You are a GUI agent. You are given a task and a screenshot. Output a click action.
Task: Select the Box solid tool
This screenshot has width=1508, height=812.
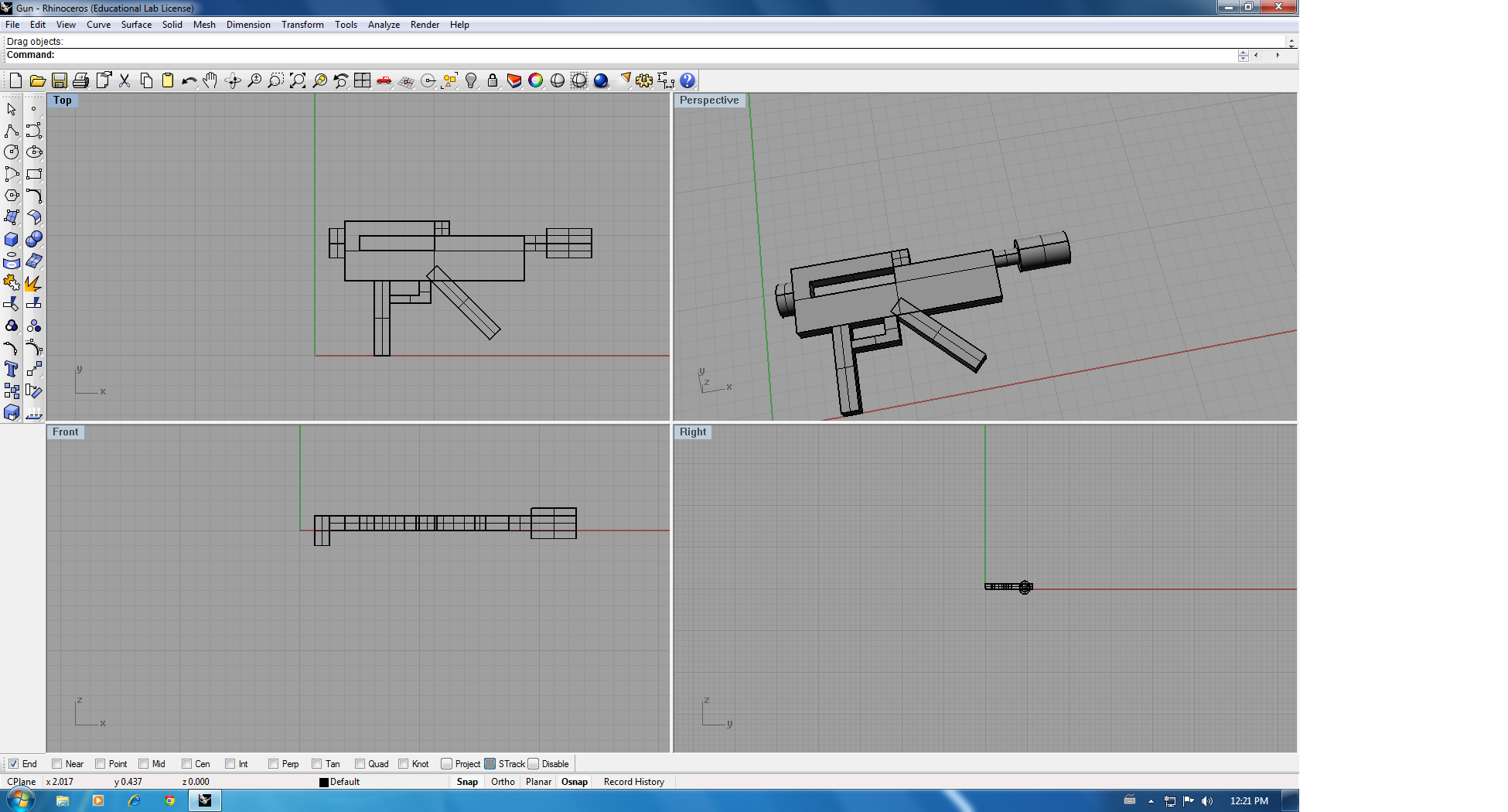[x=12, y=239]
